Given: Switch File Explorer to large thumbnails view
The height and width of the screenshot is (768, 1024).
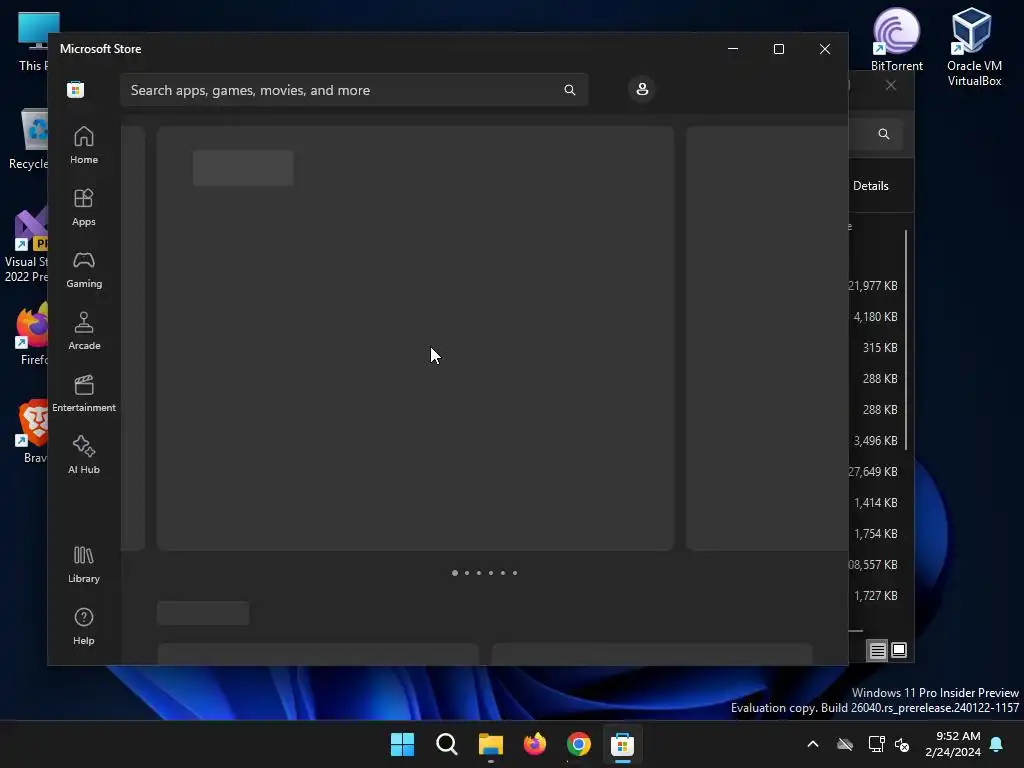Looking at the screenshot, I should 899,650.
